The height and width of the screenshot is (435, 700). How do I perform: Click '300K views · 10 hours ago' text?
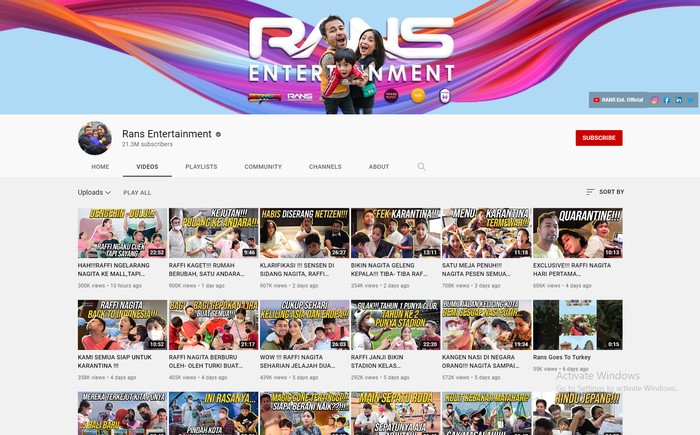110,285
